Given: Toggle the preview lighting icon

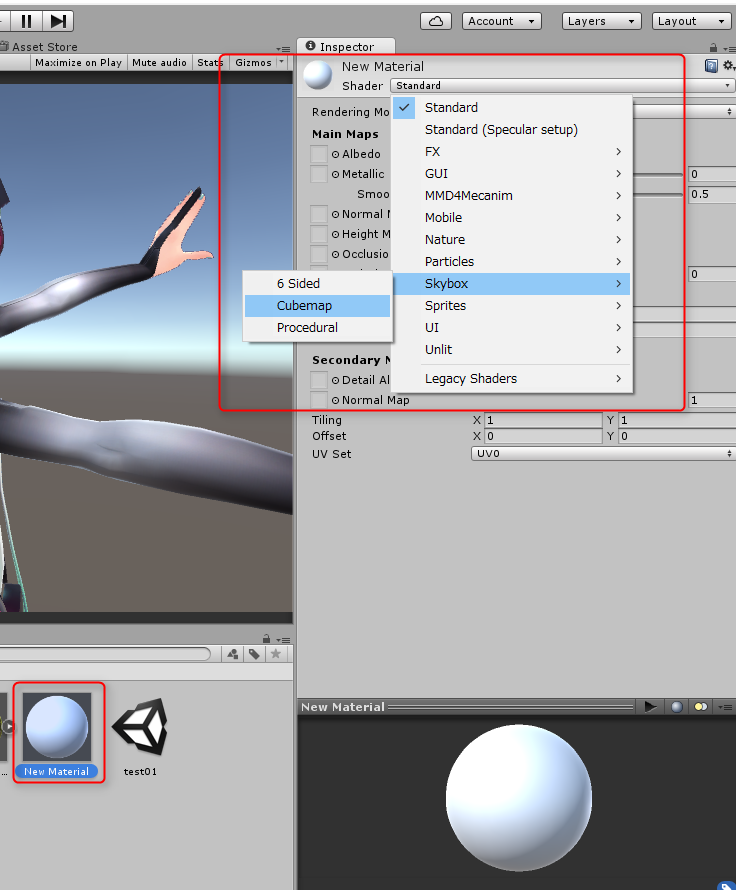Looking at the screenshot, I should click(x=701, y=707).
